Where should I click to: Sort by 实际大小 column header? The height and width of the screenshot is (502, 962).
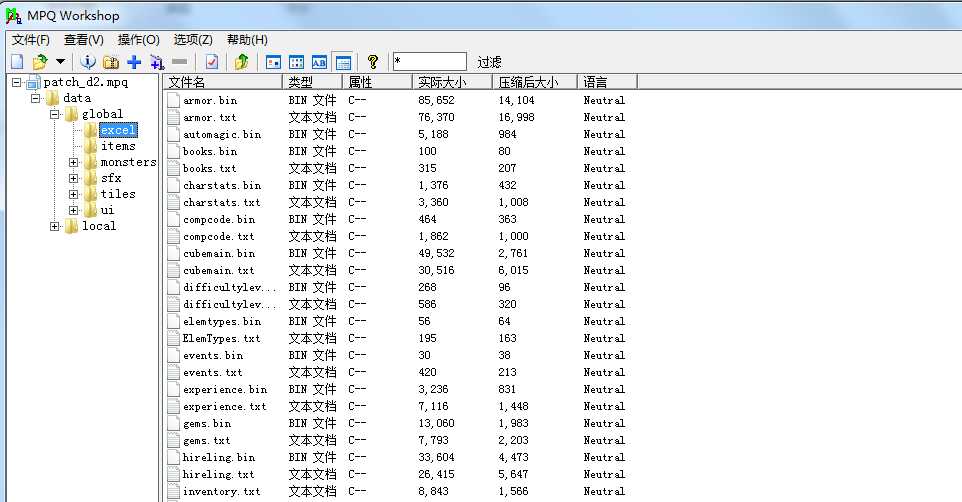452,82
